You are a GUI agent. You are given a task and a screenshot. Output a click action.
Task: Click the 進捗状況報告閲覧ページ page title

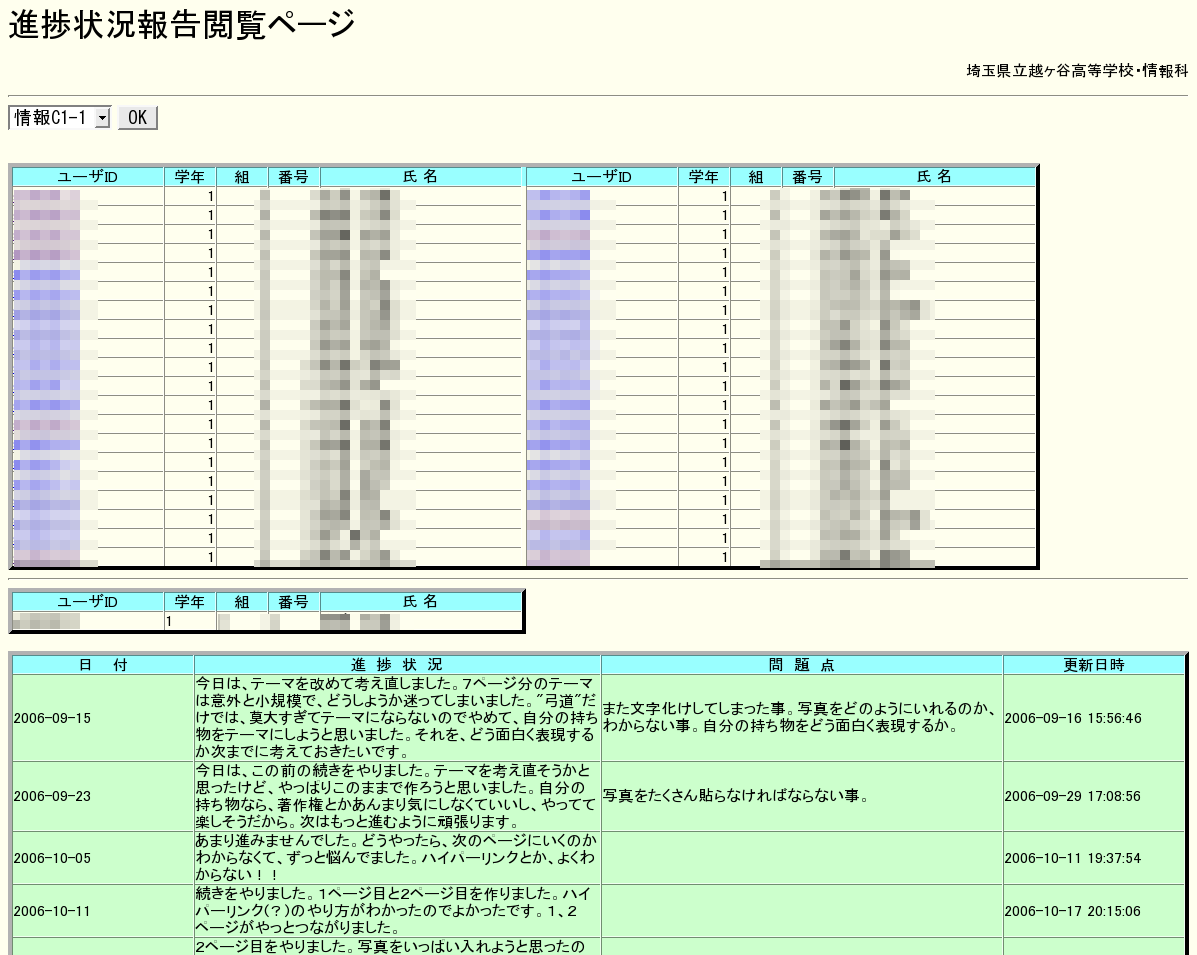[x=182, y=25]
